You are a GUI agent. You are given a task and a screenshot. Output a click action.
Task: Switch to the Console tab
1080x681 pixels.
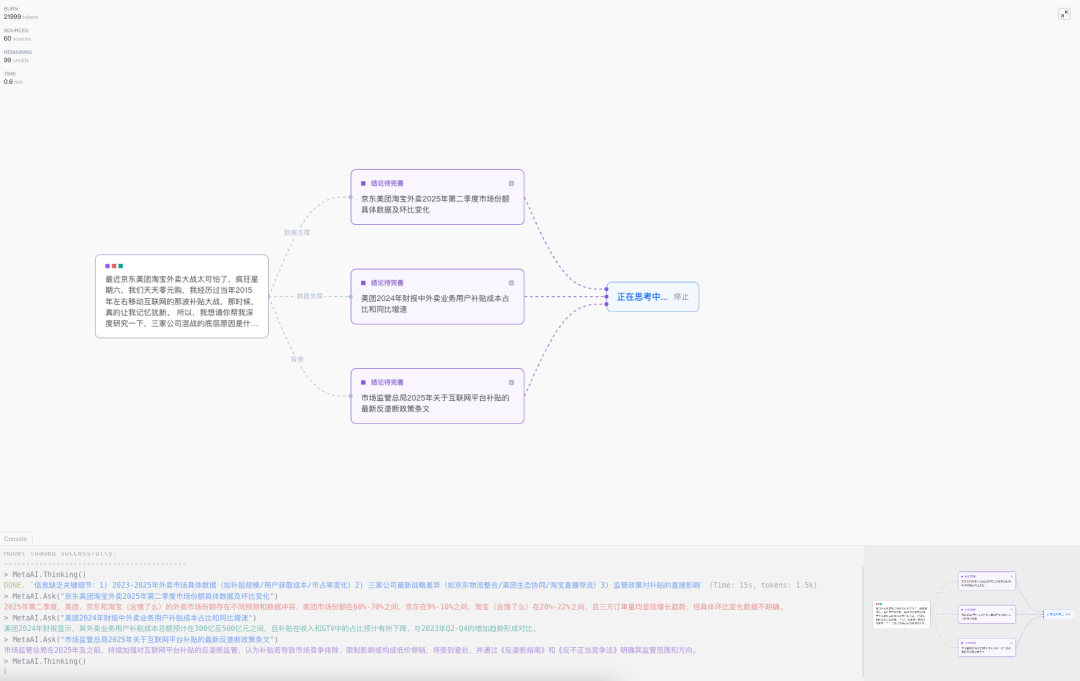click(x=15, y=539)
